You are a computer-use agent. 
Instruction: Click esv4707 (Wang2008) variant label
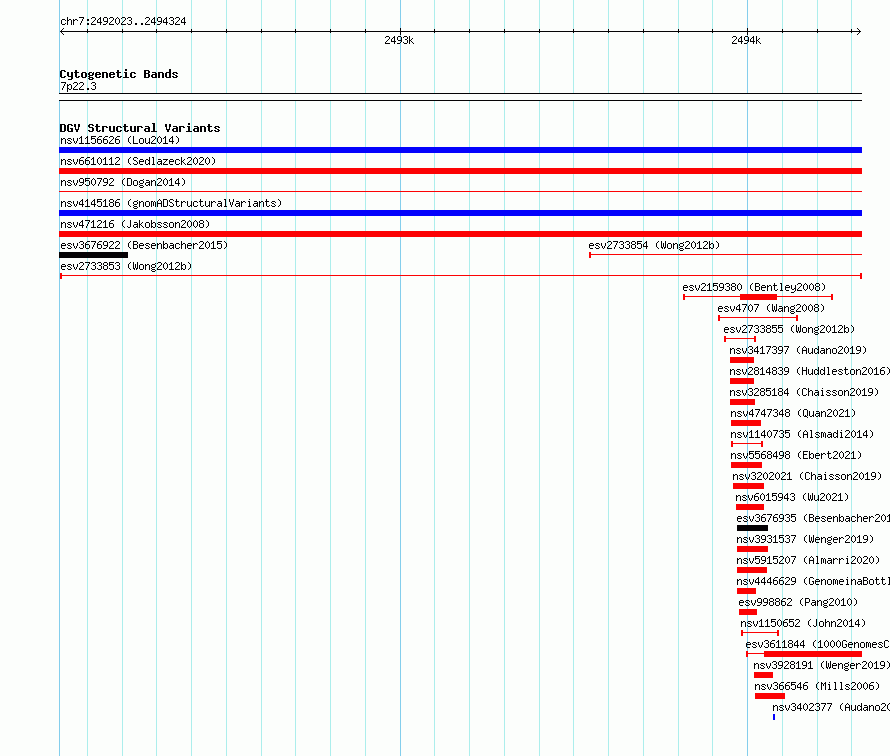[x=771, y=308]
